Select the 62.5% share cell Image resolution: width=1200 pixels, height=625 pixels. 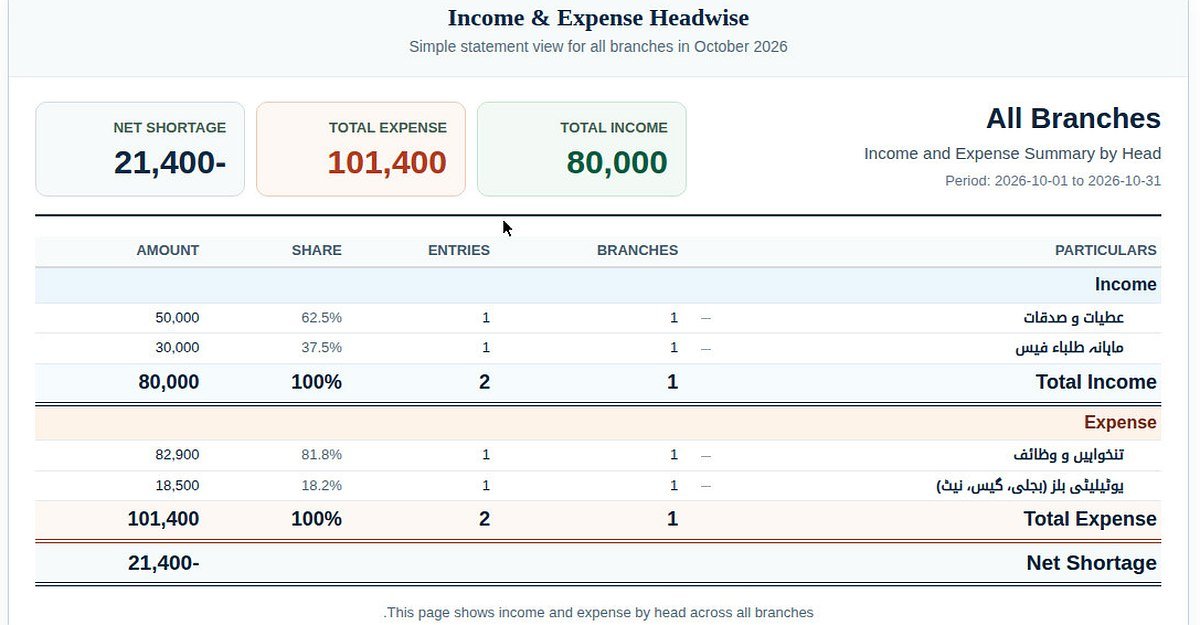click(321, 318)
